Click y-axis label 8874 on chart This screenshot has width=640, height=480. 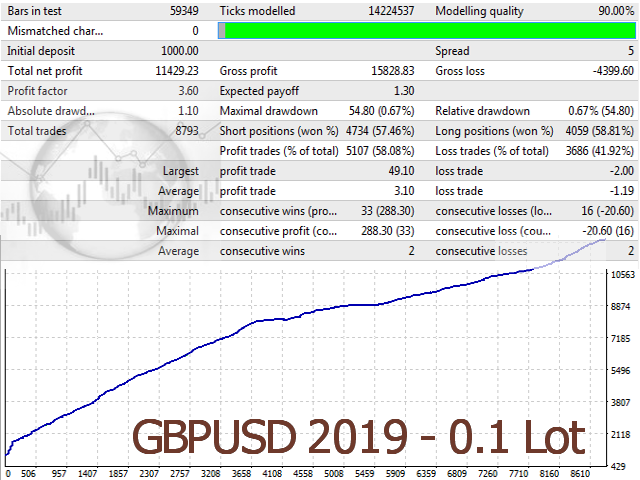tap(620, 307)
